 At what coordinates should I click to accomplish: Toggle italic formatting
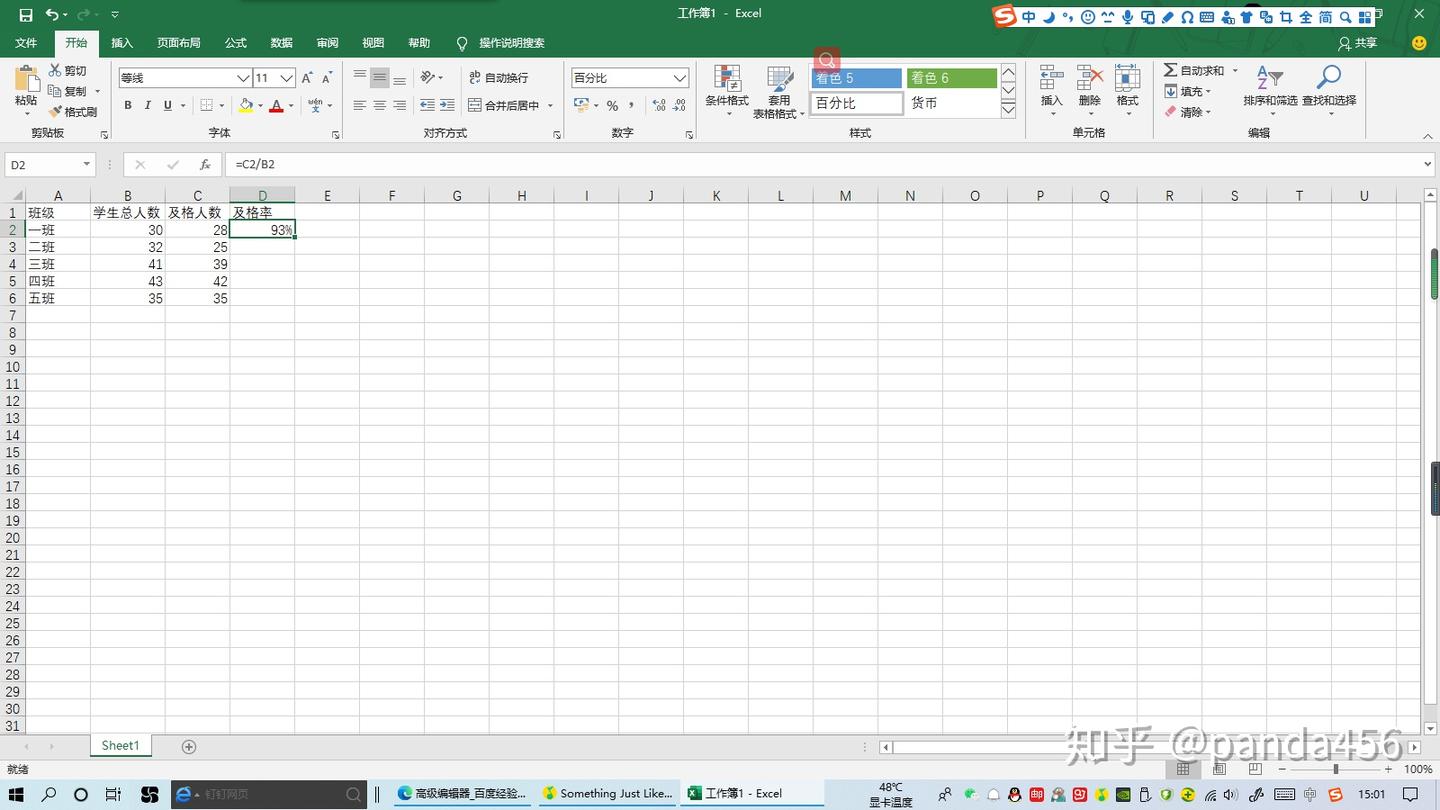click(x=148, y=105)
